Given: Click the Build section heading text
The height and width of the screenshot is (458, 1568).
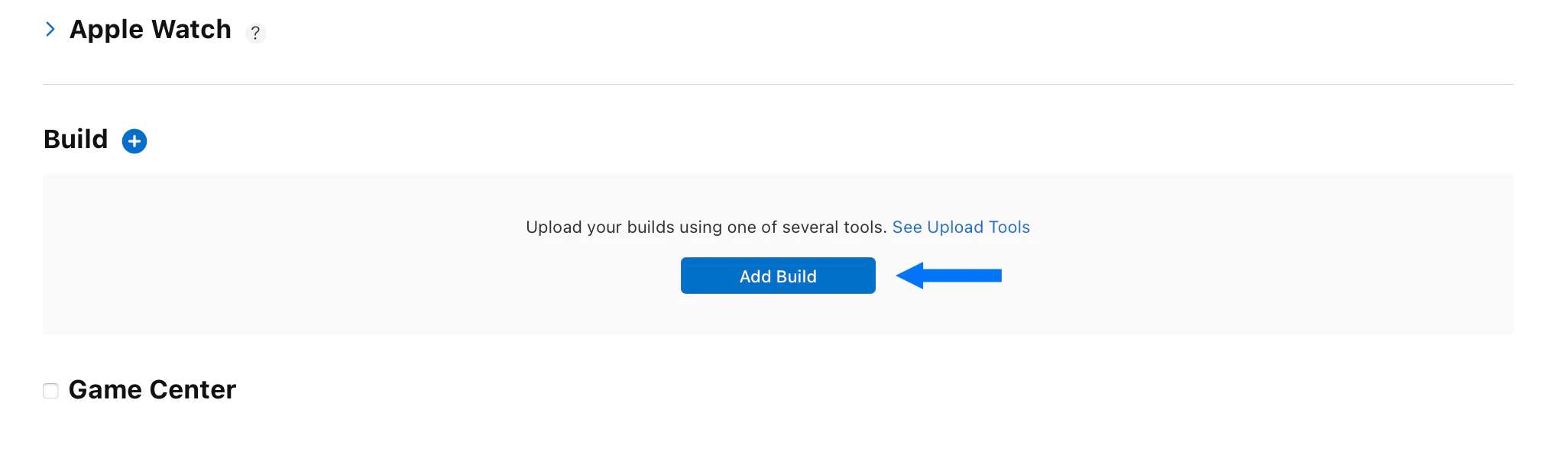Looking at the screenshot, I should pos(76,140).
